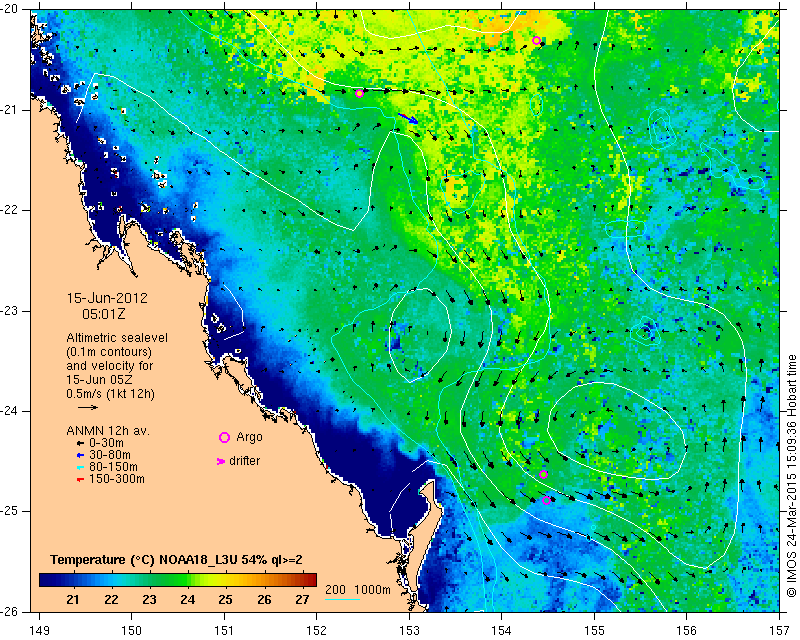Click the blue 30-80m arrow legend symbol
Screen dimensions: 800x640
click(80, 455)
